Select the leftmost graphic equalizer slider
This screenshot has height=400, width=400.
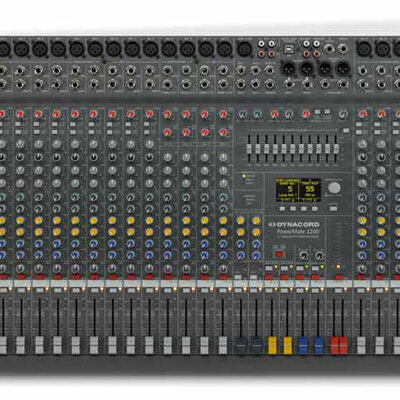[x=250, y=148]
